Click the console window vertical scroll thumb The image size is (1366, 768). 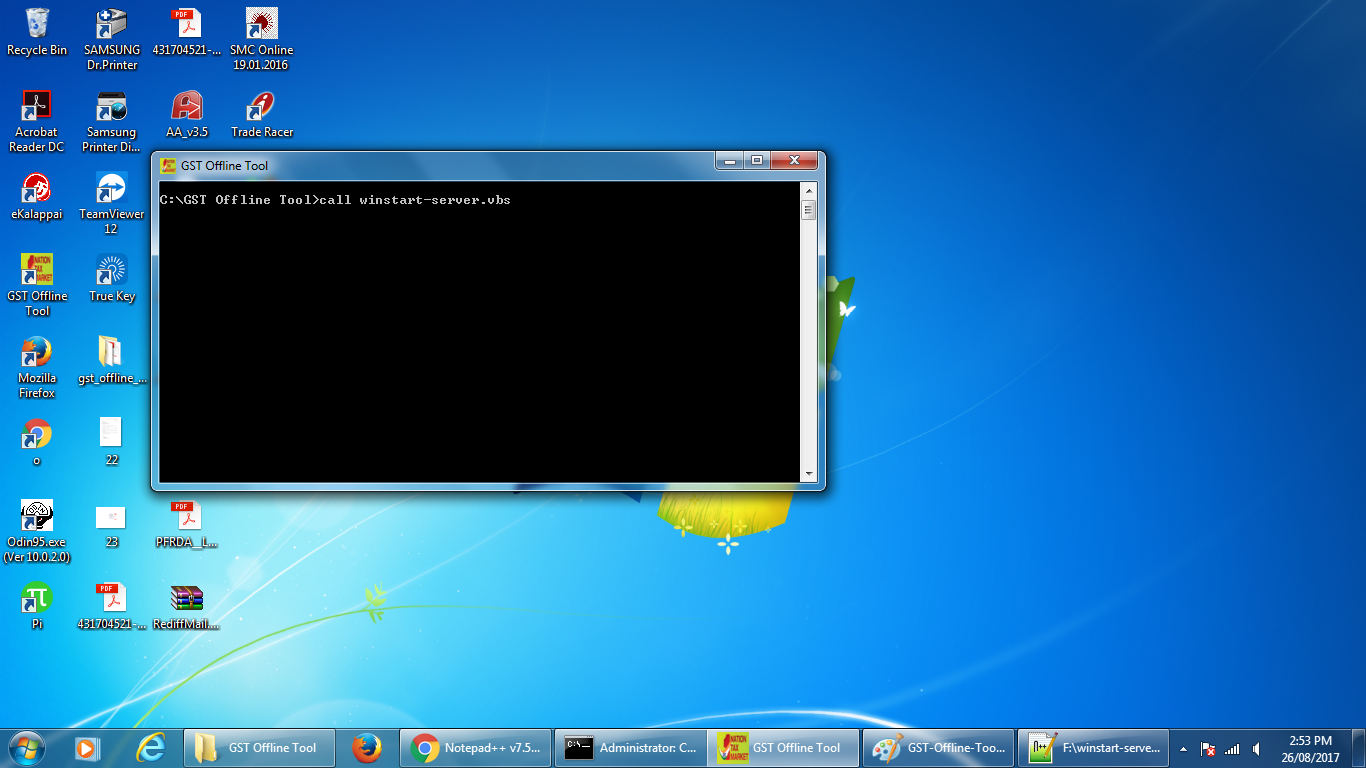coord(808,210)
